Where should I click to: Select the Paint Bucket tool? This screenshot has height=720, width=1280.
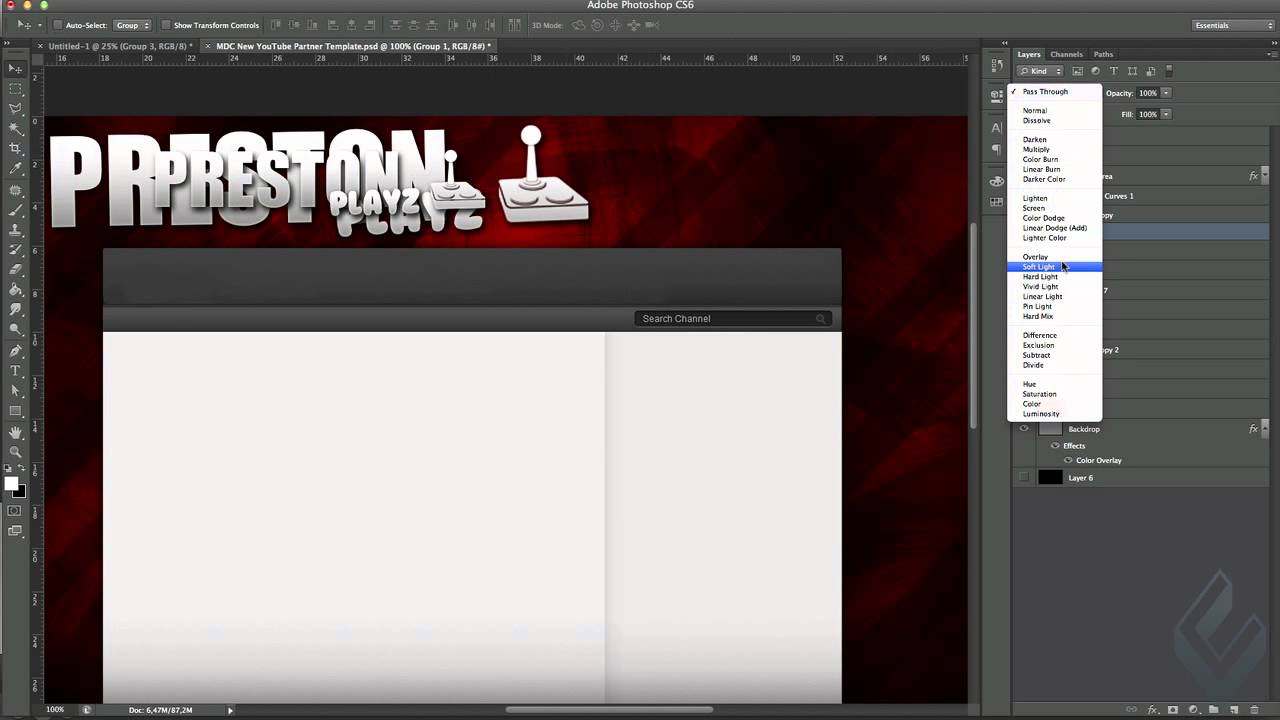click(x=15, y=290)
